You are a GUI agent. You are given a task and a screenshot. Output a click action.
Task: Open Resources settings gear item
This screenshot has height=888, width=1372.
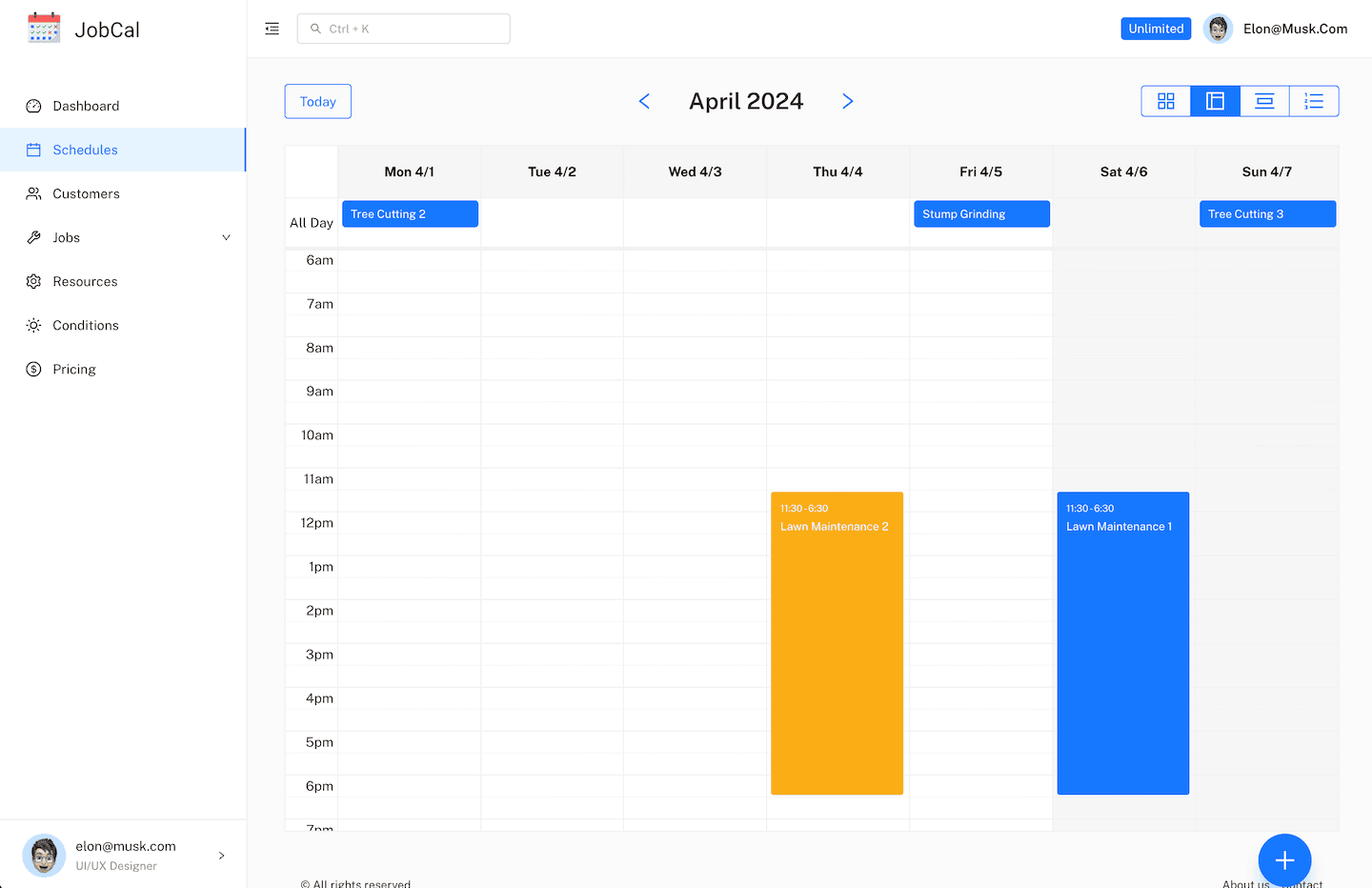[85, 281]
